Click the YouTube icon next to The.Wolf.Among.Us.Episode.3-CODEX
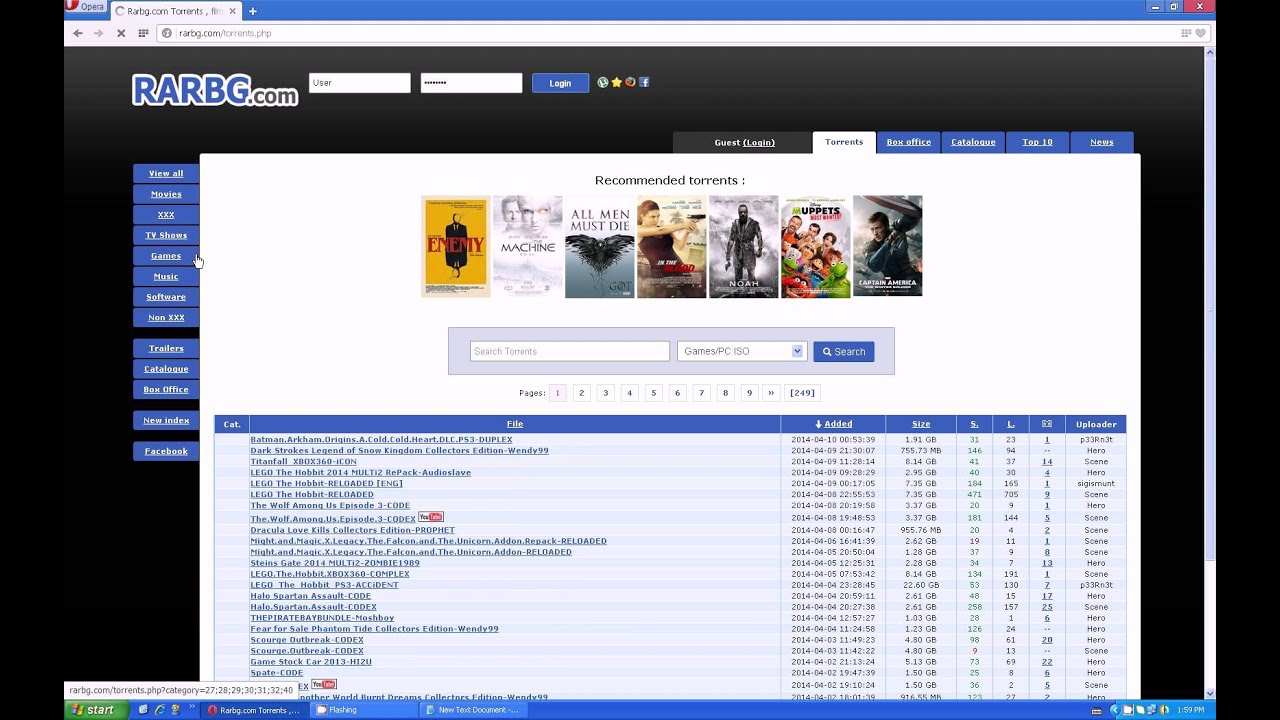The width and height of the screenshot is (1280, 720). pos(431,517)
